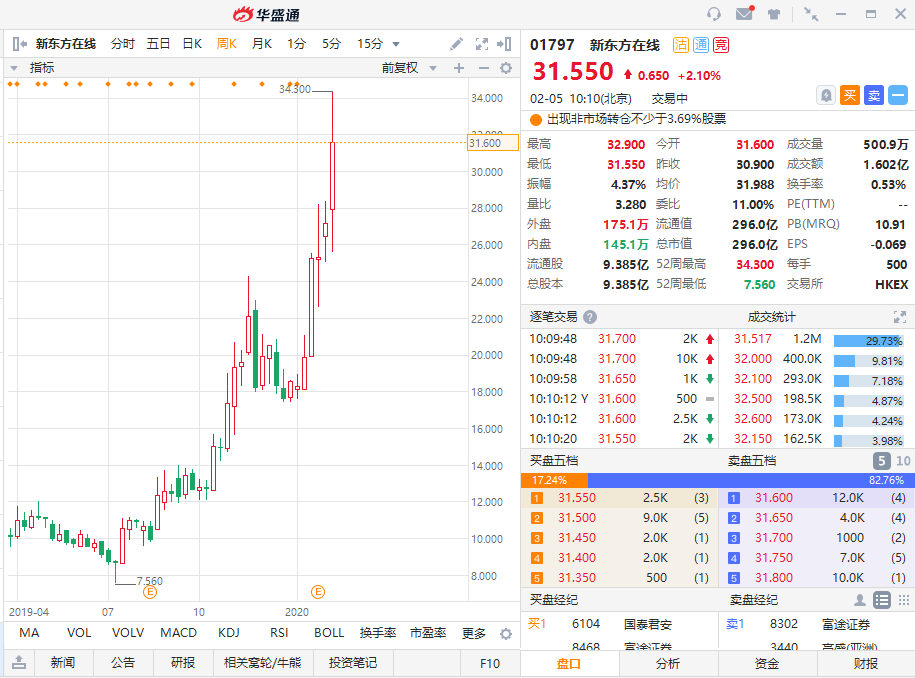
Task: Select the drawing pencil tool
Action: point(456,44)
